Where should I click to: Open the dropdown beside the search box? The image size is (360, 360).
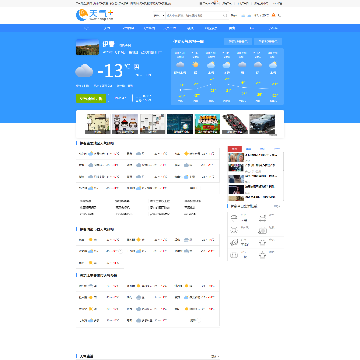coord(159,15)
